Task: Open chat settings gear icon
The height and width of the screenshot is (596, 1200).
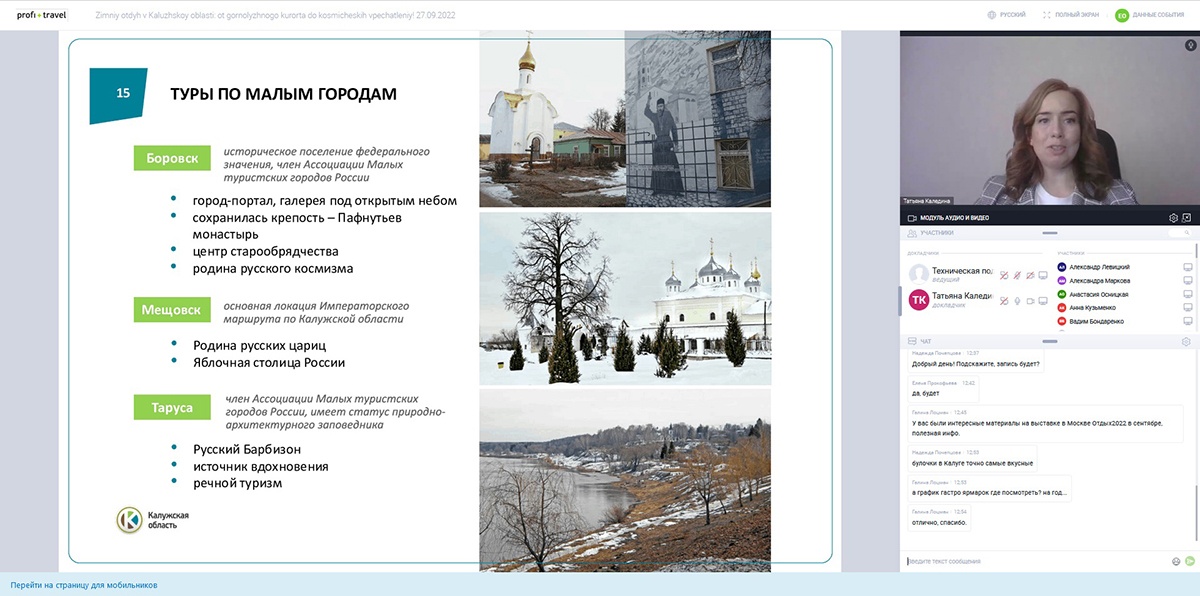Action: 1186,342
